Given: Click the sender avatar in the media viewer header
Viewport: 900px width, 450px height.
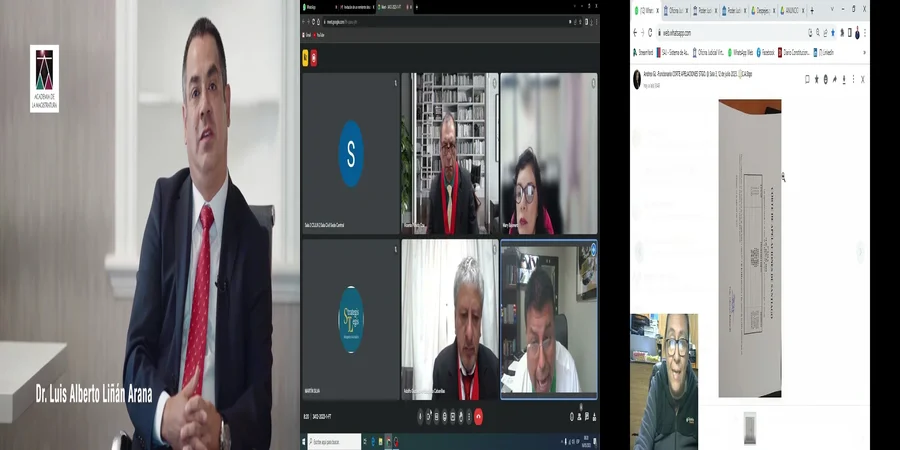Looking at the screenshot, I should point(637,79).
